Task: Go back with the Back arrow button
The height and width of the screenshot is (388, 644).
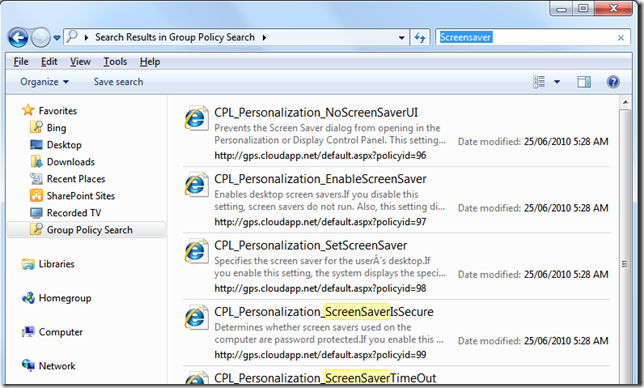Action: [x=18, y=38]
